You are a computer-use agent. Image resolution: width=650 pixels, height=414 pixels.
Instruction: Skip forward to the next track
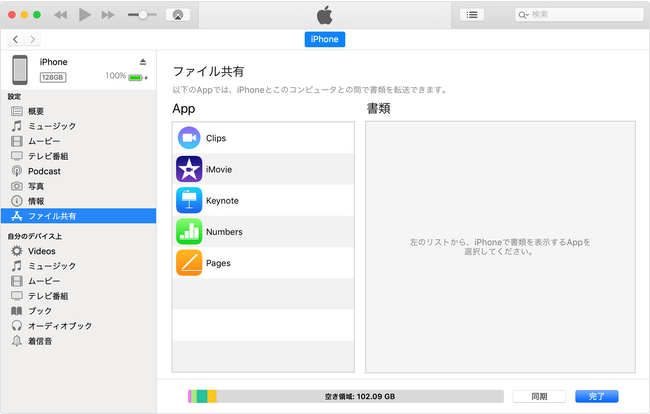pyautogui.click(x=108, y=15)
